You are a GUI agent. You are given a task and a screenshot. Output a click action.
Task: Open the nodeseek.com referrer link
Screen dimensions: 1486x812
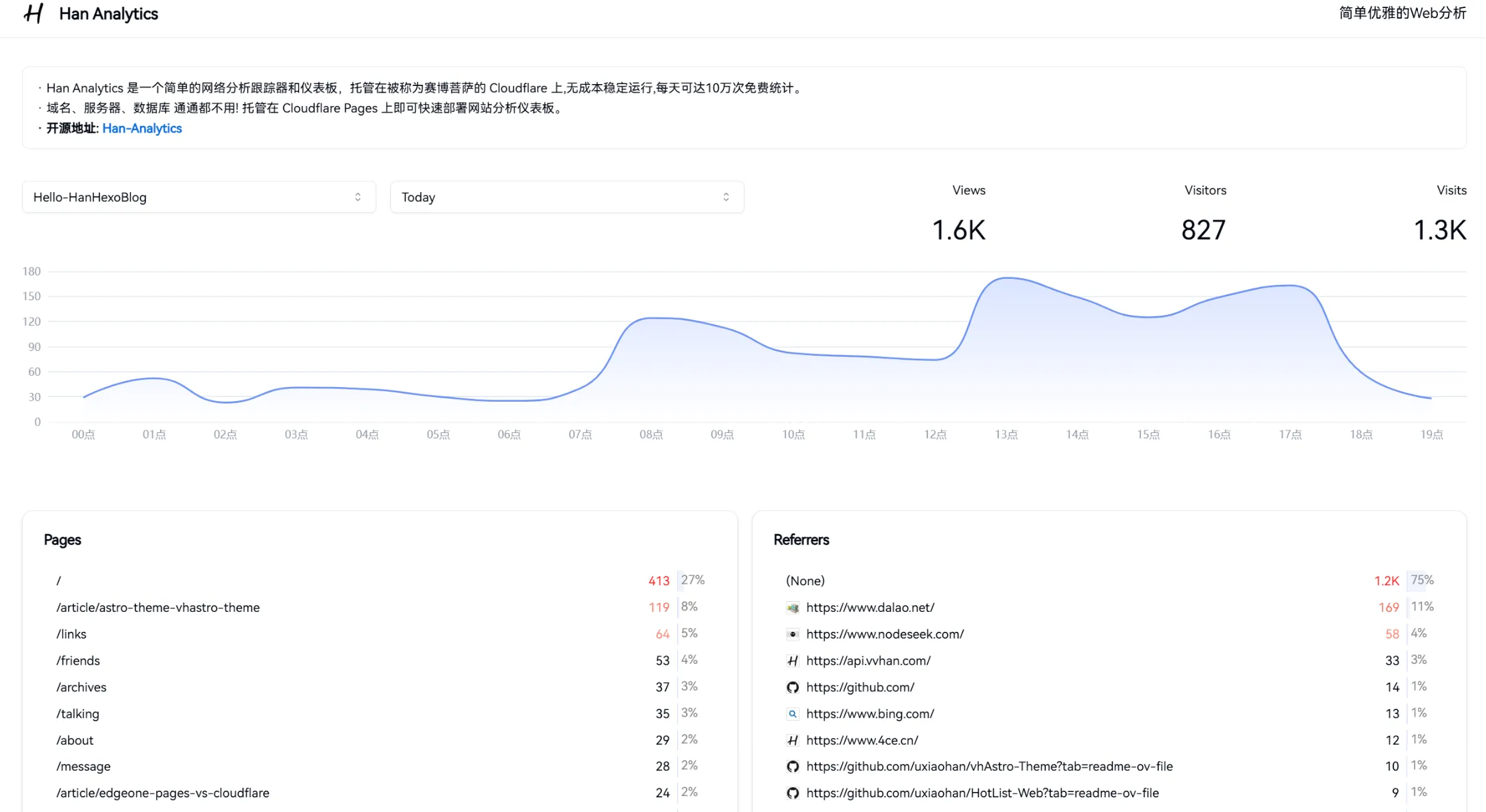(x=885, y=634)
